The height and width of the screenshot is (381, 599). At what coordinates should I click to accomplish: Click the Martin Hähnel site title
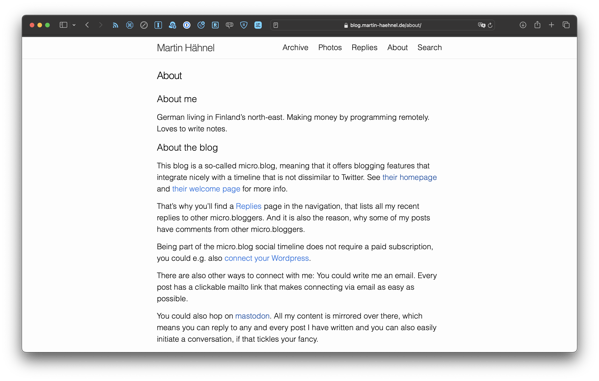pos(185,48)
